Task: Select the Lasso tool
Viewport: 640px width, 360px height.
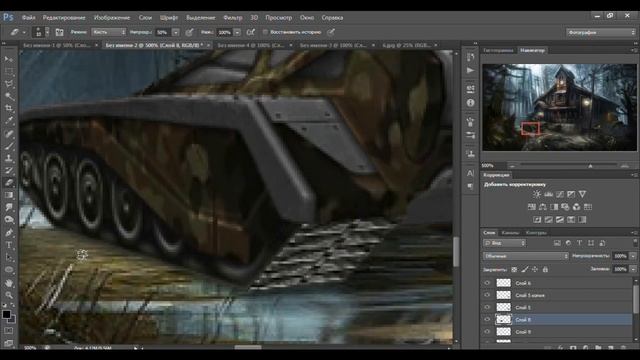Action: 9,84
